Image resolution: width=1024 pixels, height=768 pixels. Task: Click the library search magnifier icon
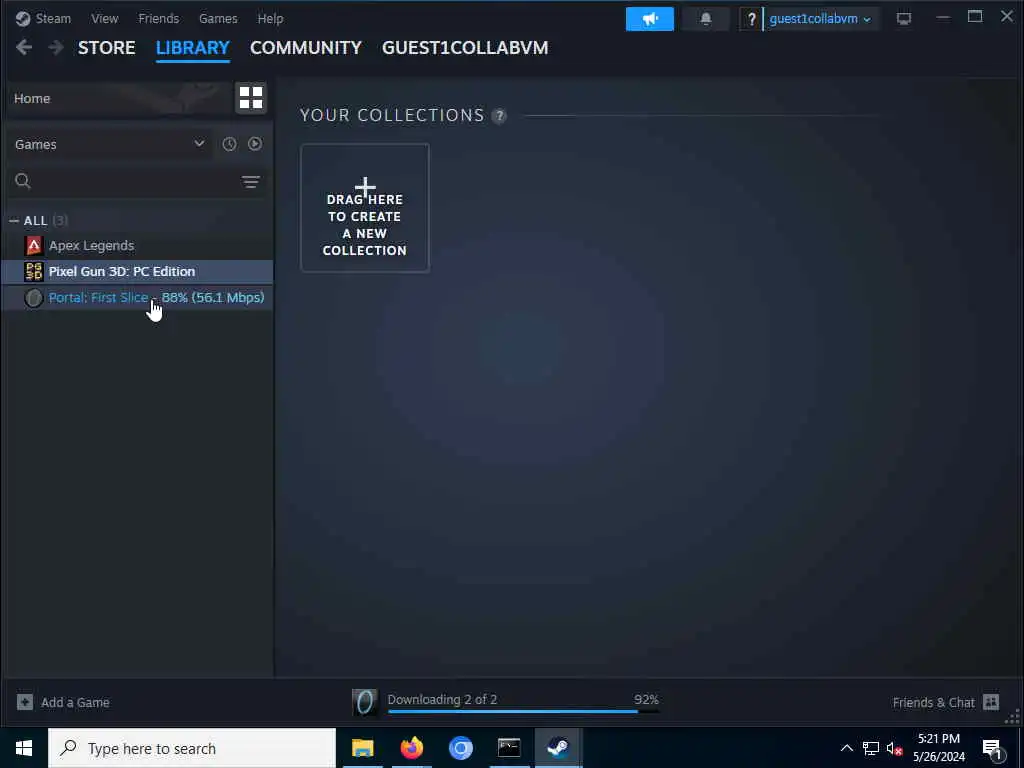pyautogui.click(x=23, y=181)
